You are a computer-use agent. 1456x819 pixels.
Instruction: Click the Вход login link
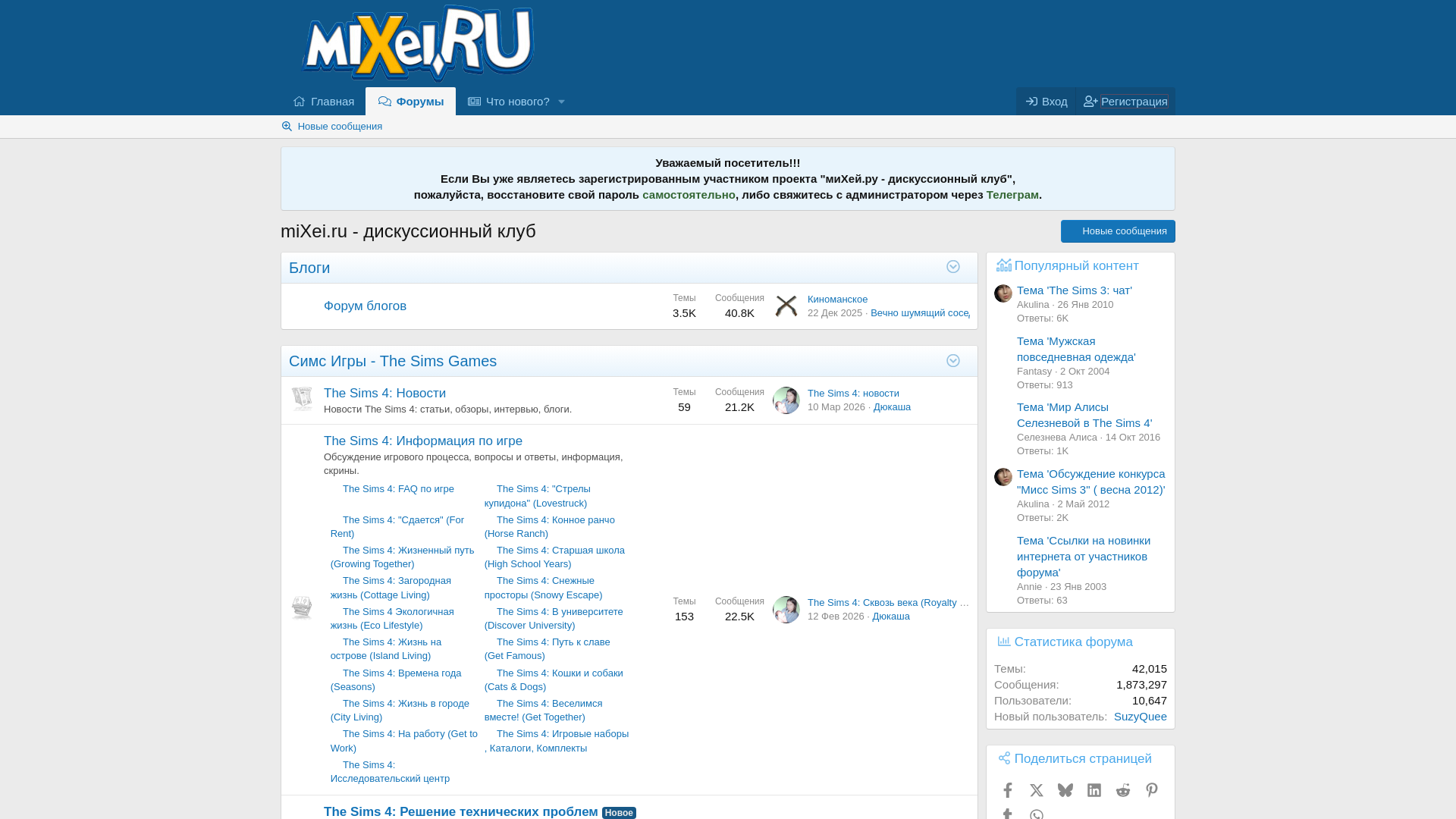(x=1046, y=102)
